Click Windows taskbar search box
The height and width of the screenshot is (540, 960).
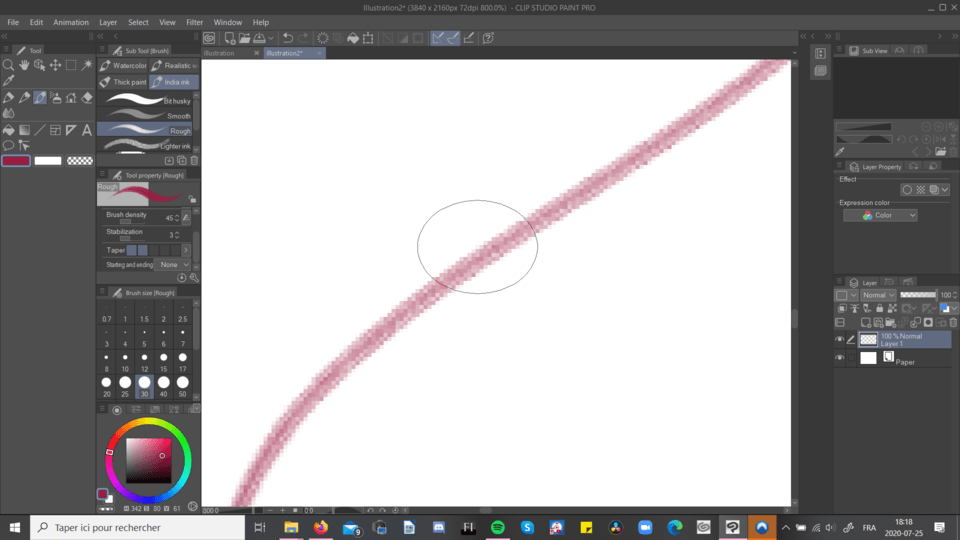138,527
